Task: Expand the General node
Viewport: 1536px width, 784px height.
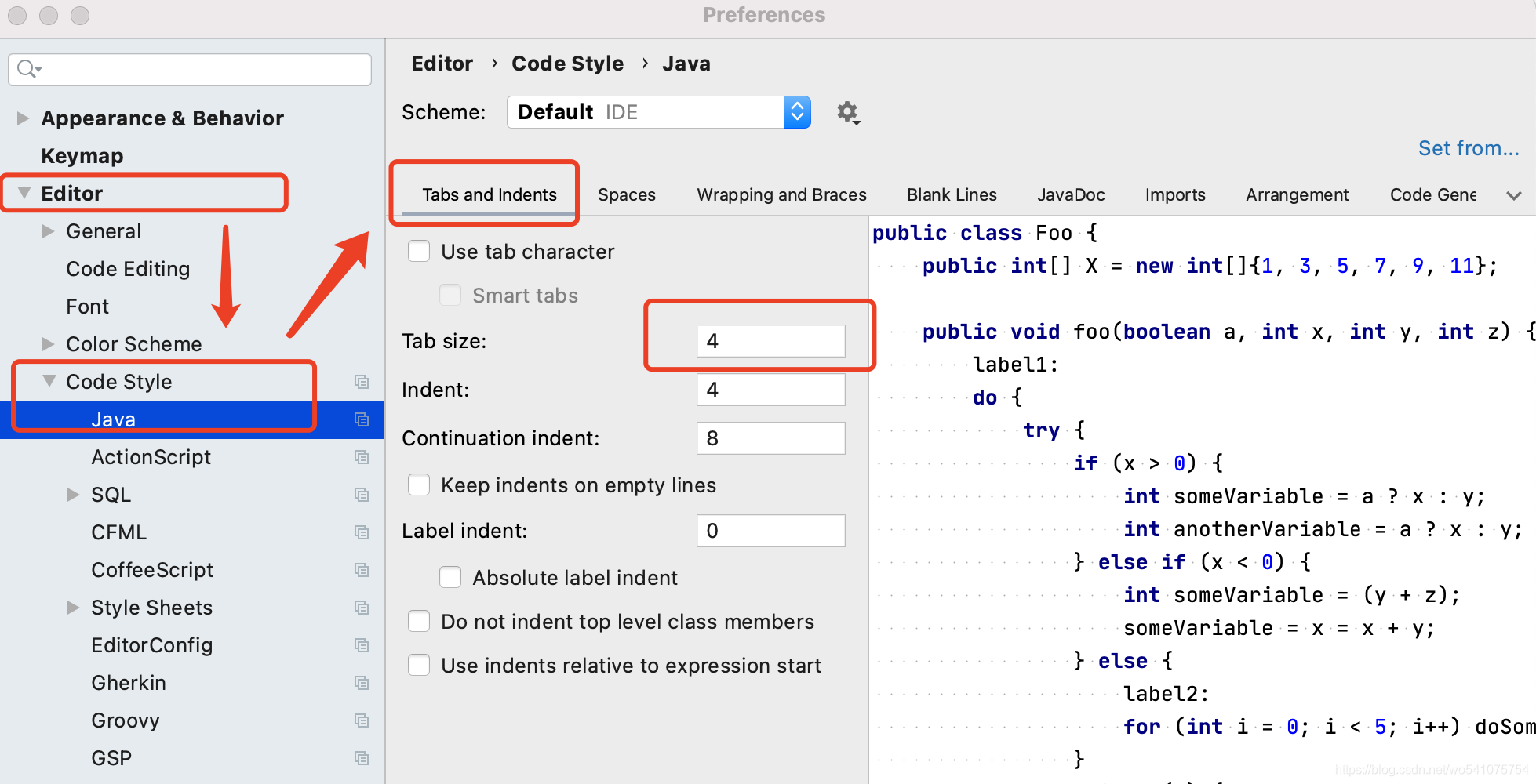Action: pyautogui.click(x=48, y=231)
